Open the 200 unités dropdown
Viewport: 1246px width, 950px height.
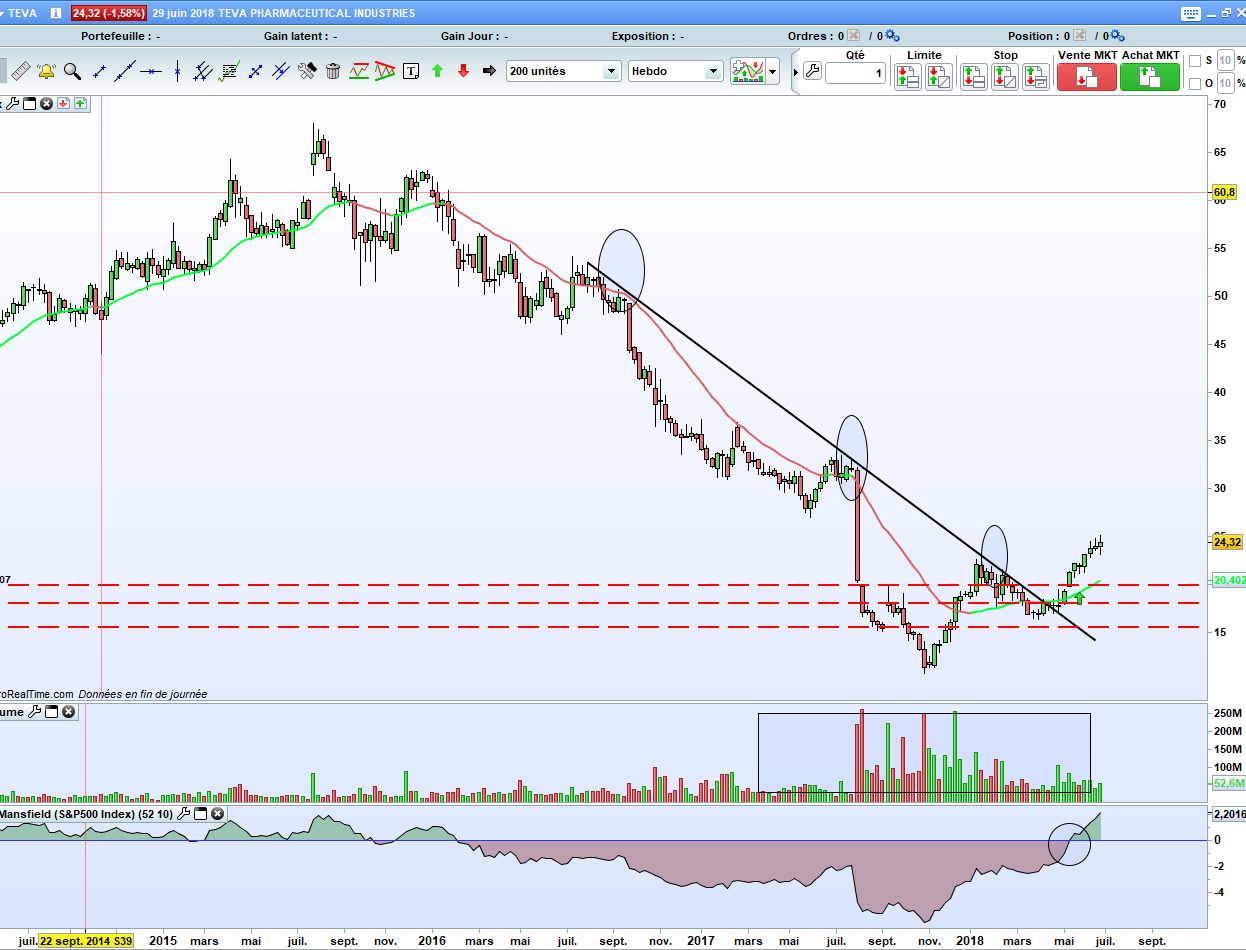[563, 71]
